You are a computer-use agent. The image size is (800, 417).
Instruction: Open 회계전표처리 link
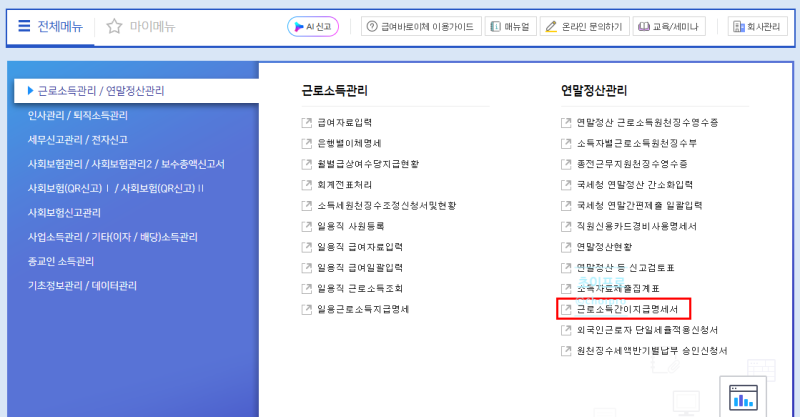tap(344, 185)
